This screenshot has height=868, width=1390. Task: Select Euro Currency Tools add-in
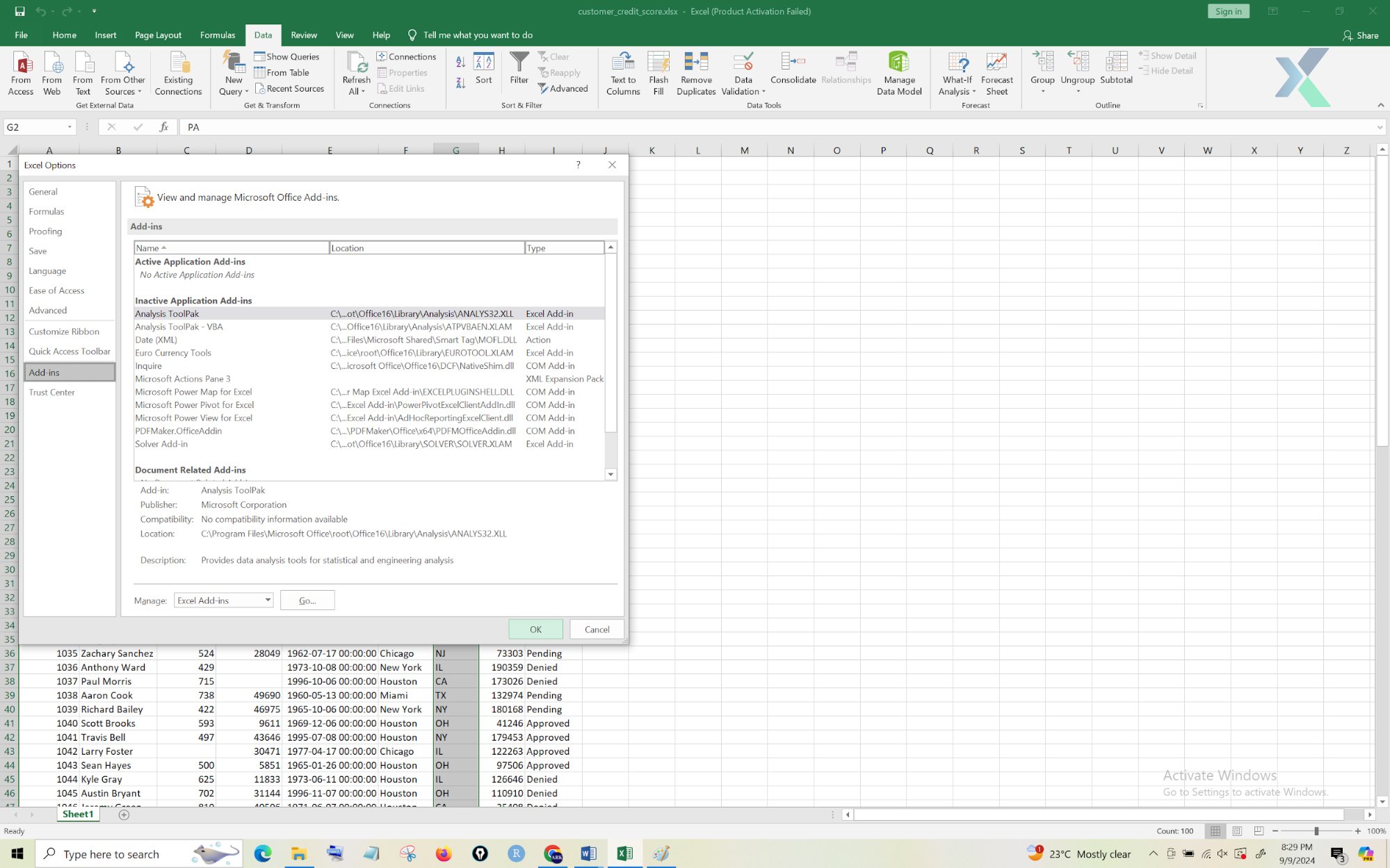[369, 353]
